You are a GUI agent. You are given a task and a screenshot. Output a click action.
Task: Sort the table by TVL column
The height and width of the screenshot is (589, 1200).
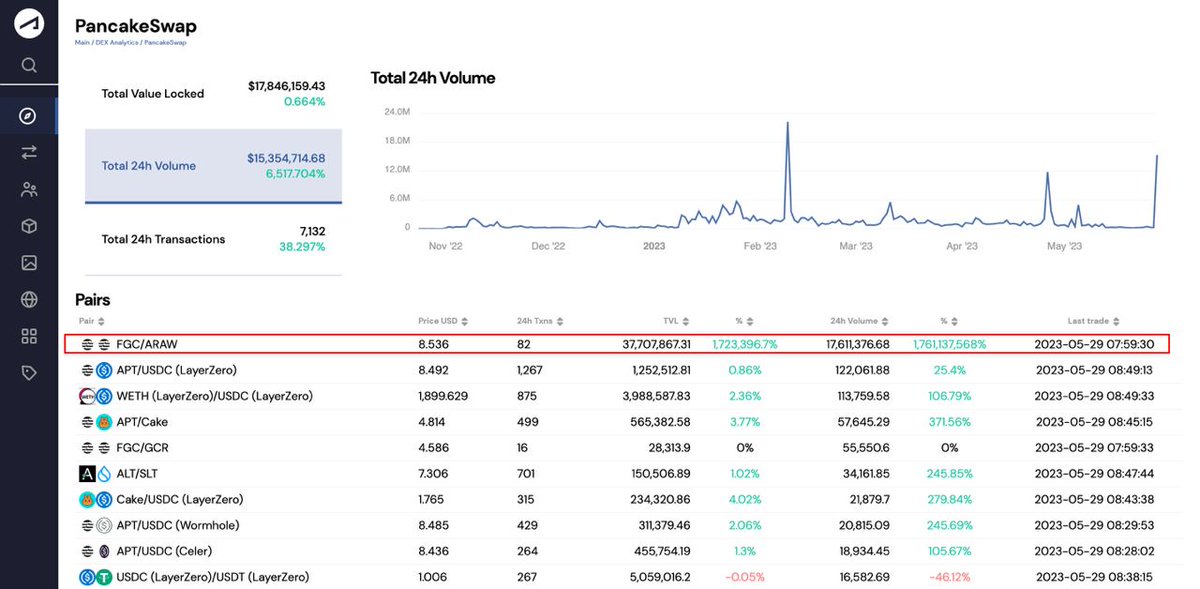pos(676,321)
